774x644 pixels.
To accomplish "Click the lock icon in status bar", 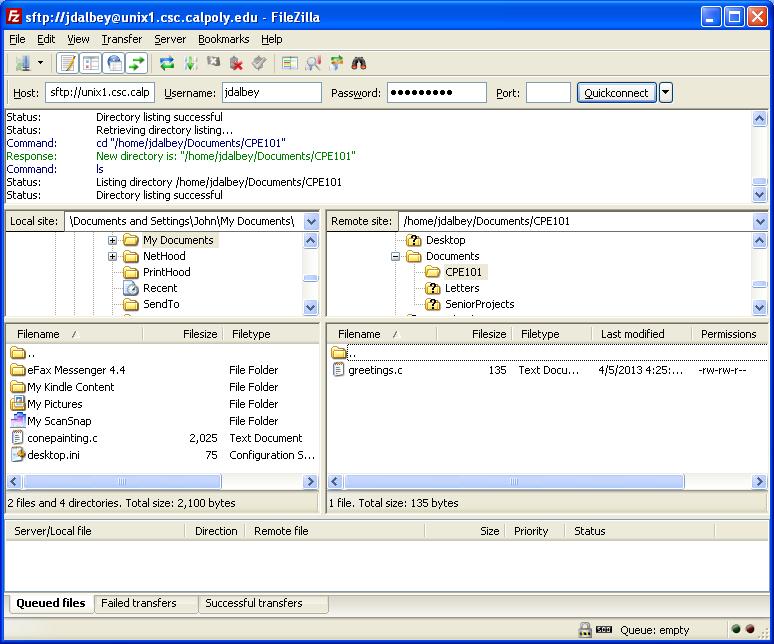I will [584, 629].
